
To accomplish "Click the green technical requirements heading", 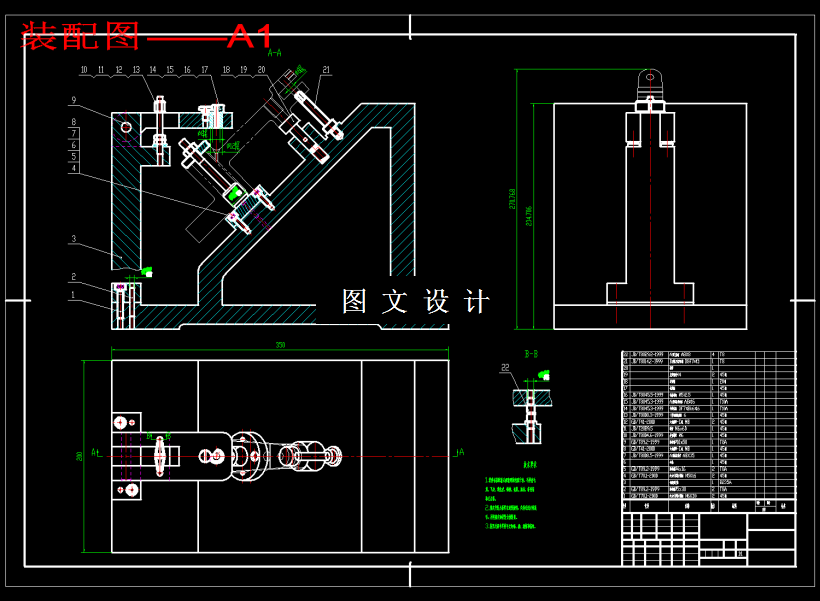I will (530, 465).
